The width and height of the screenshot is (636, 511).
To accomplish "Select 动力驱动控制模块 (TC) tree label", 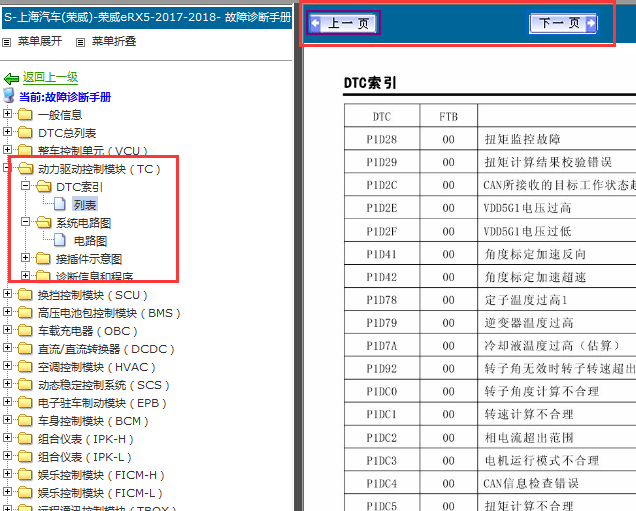I will pos(99,169).
